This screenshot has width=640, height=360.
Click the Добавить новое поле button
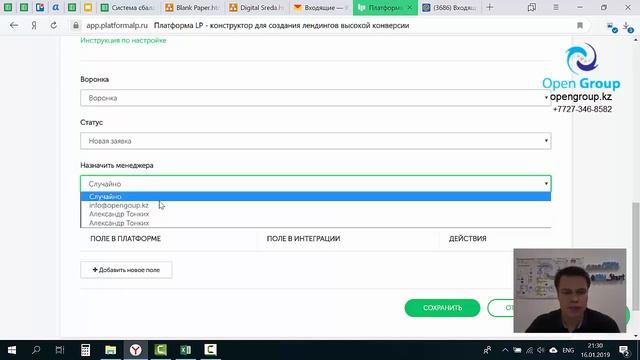(126, 270)
